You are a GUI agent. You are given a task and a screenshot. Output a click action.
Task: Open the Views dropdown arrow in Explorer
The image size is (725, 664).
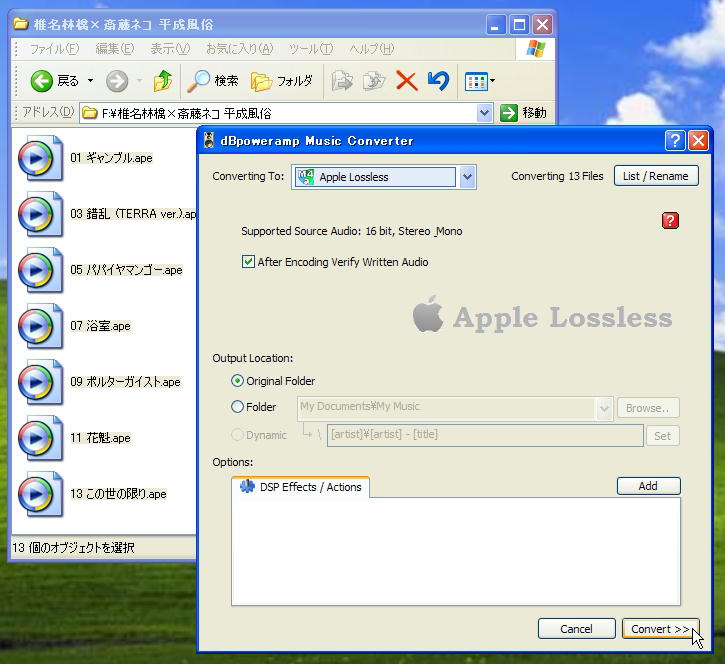[x=492, y=81]
